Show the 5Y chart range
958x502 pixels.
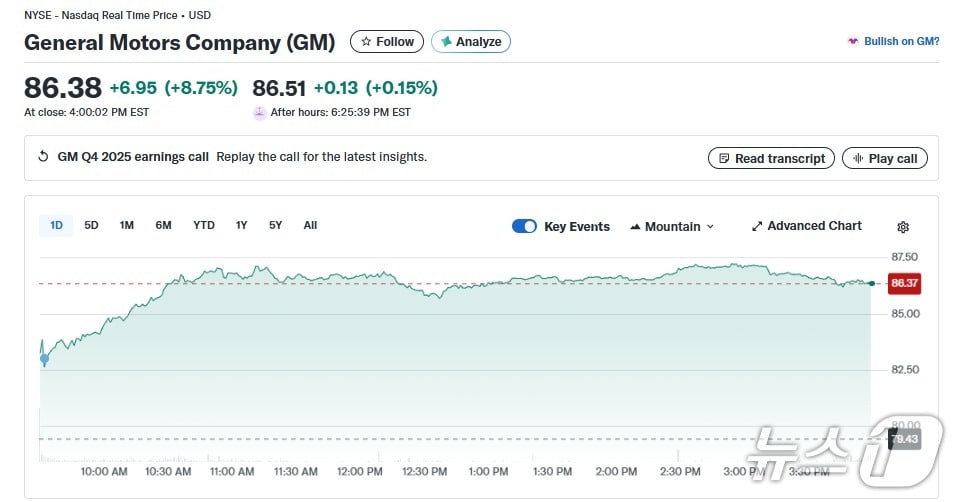point(275,225)
